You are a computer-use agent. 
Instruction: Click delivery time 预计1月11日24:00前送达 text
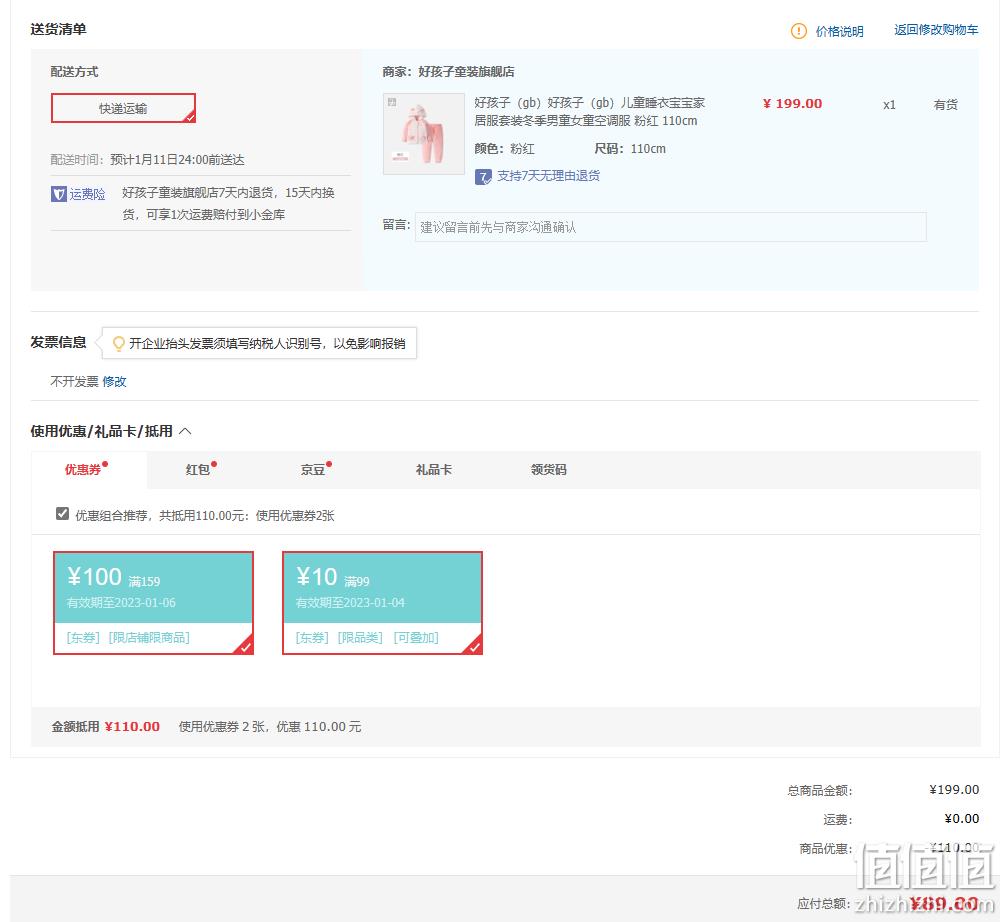[x=177, y=159]
